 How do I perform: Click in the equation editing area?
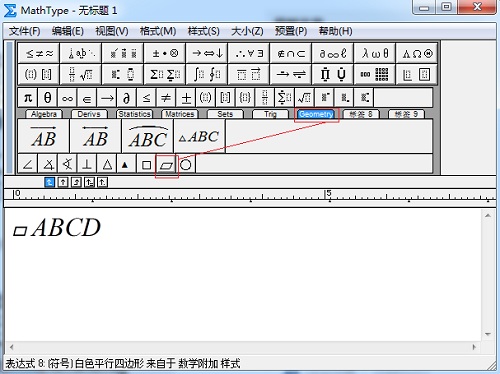243,274
